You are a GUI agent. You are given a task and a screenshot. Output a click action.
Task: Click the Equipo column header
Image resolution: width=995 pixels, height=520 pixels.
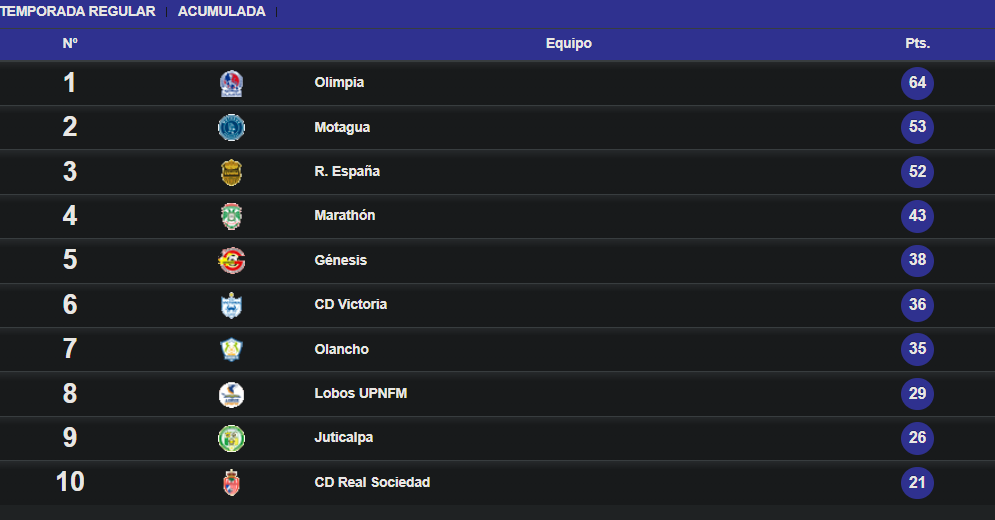[569, 43]
